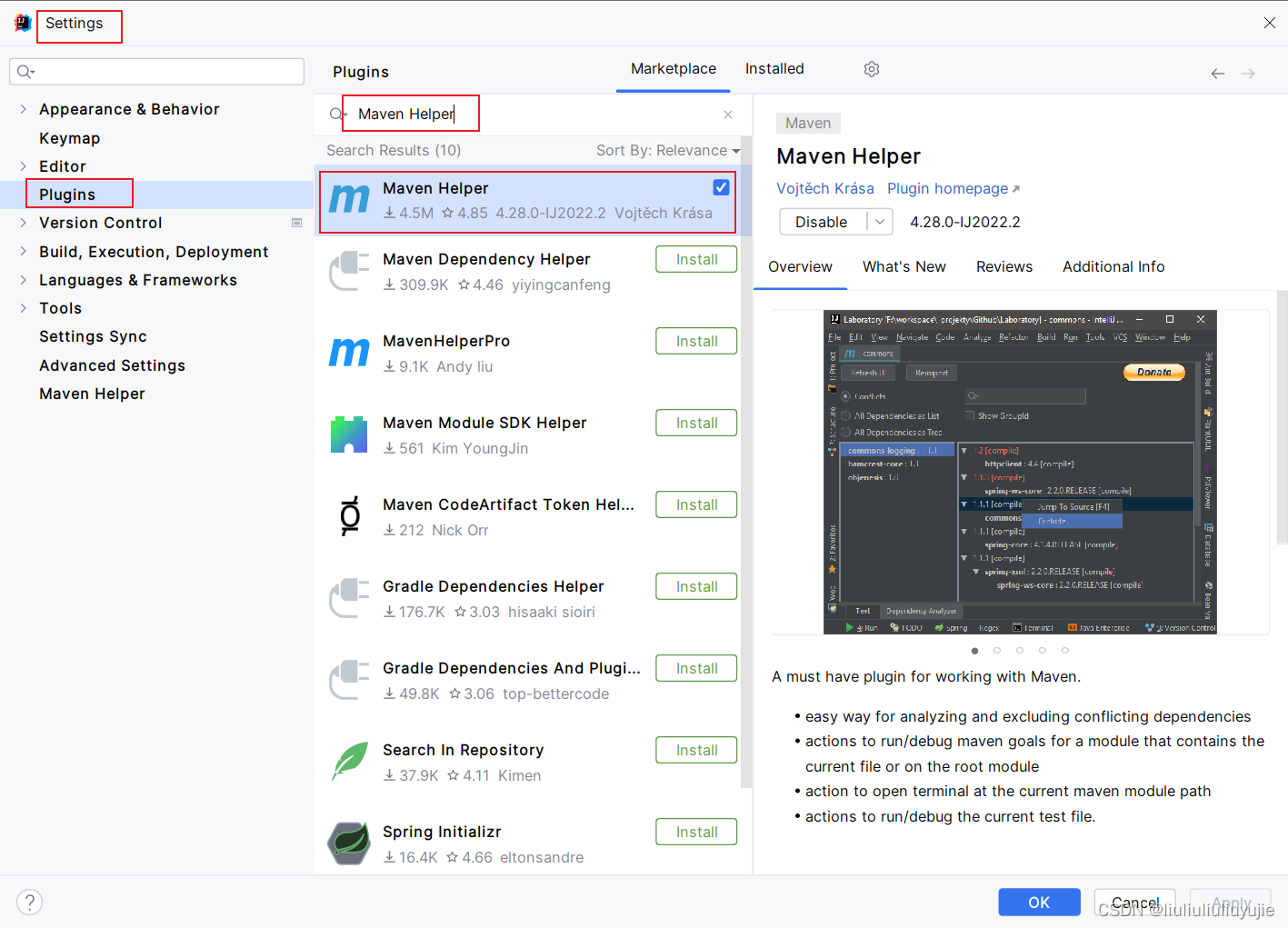Expand Languages & Frameworks group
The width and height of the screenshot is (1288, 928).
tap(23, 280)
